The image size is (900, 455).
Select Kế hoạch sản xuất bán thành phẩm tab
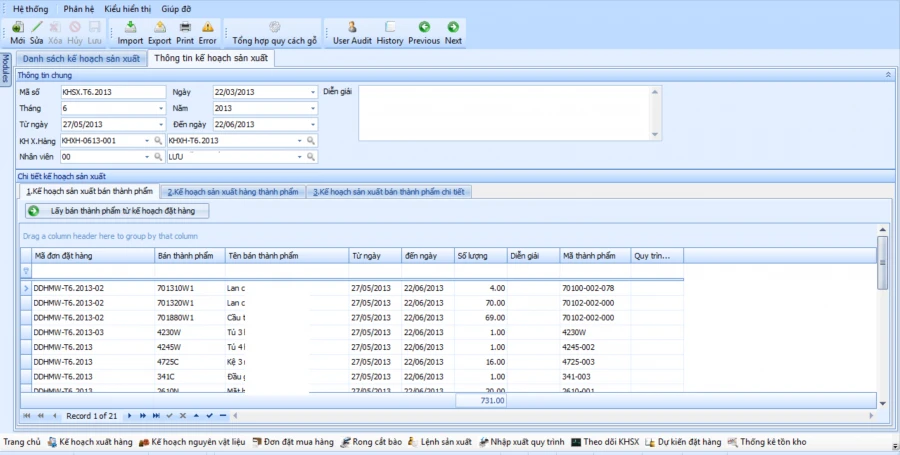[90, 191]
